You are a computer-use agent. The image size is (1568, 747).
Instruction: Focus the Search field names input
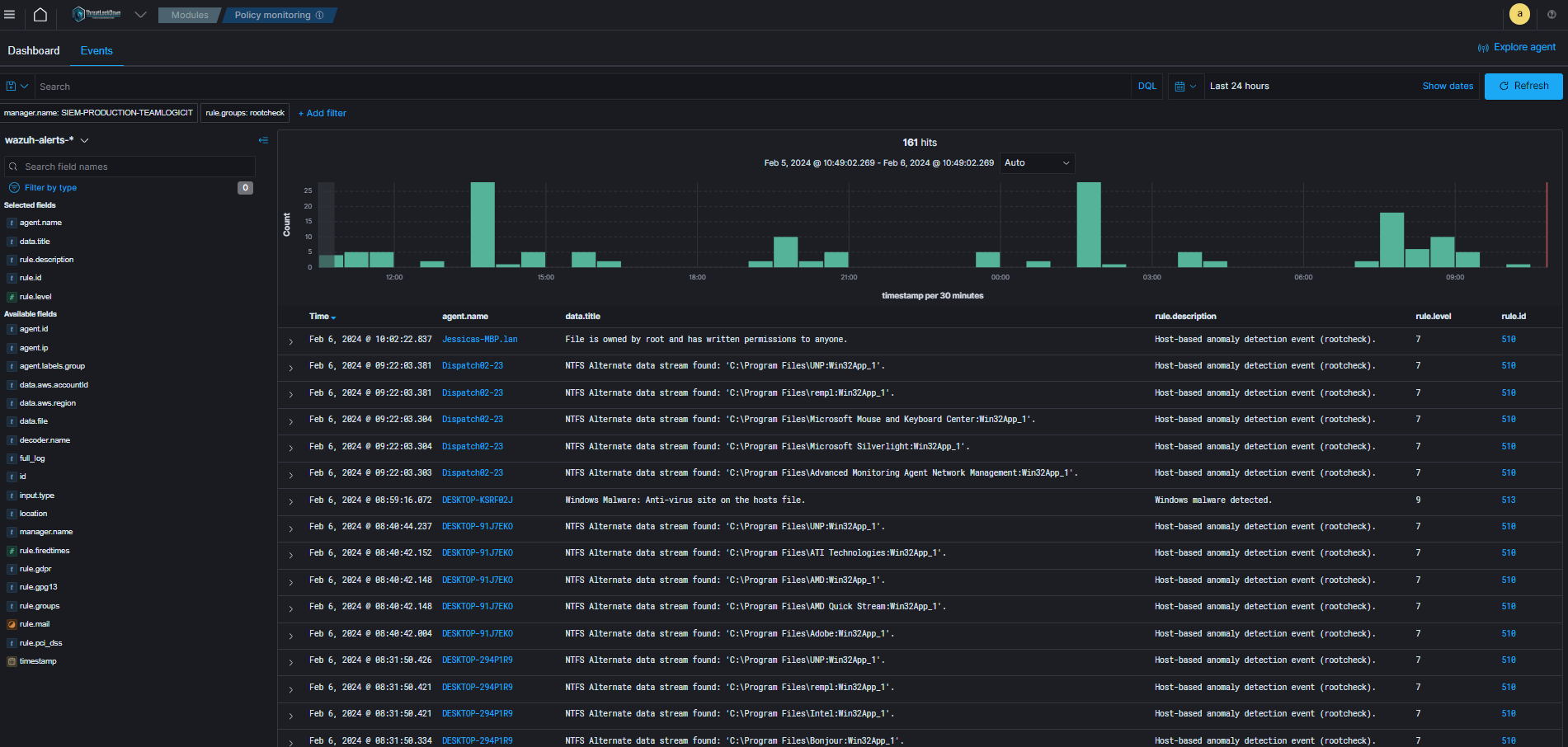[x=129, y=167]
